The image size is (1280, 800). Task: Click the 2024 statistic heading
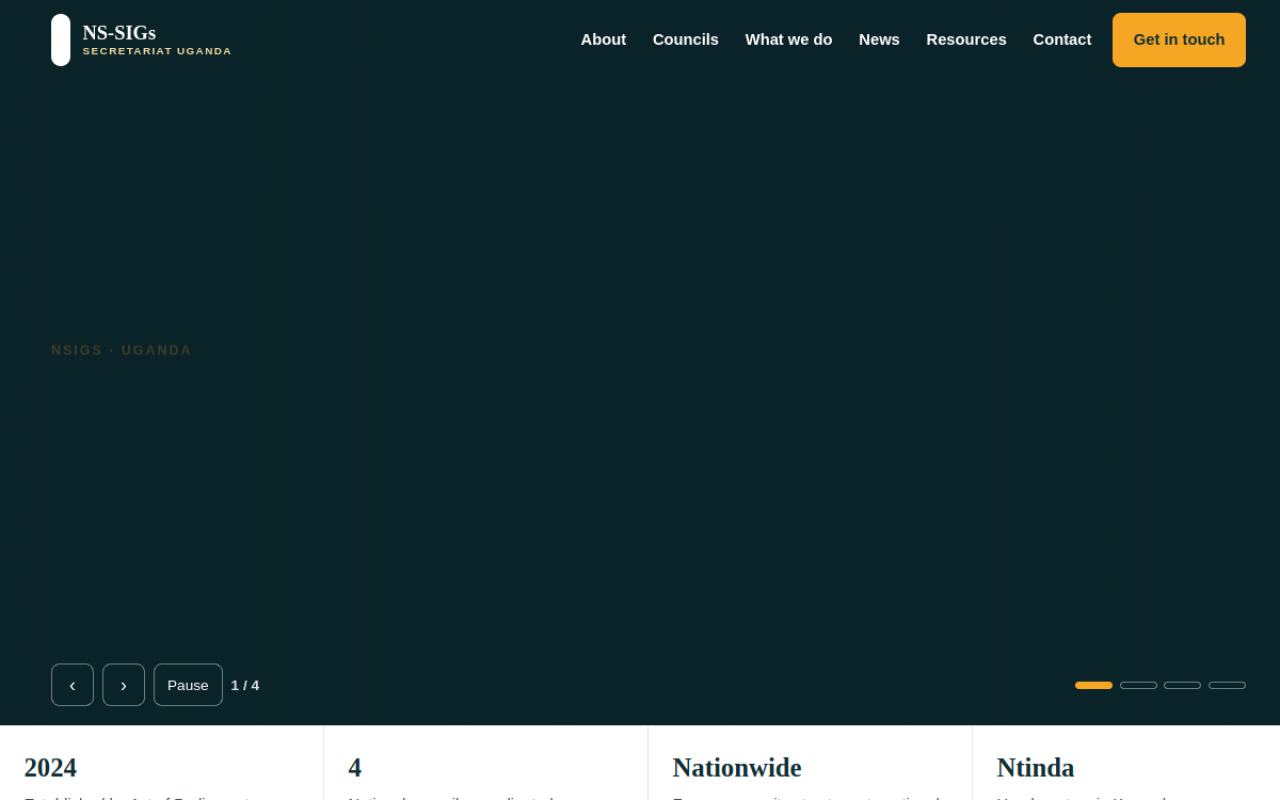(x=50, y=768)
